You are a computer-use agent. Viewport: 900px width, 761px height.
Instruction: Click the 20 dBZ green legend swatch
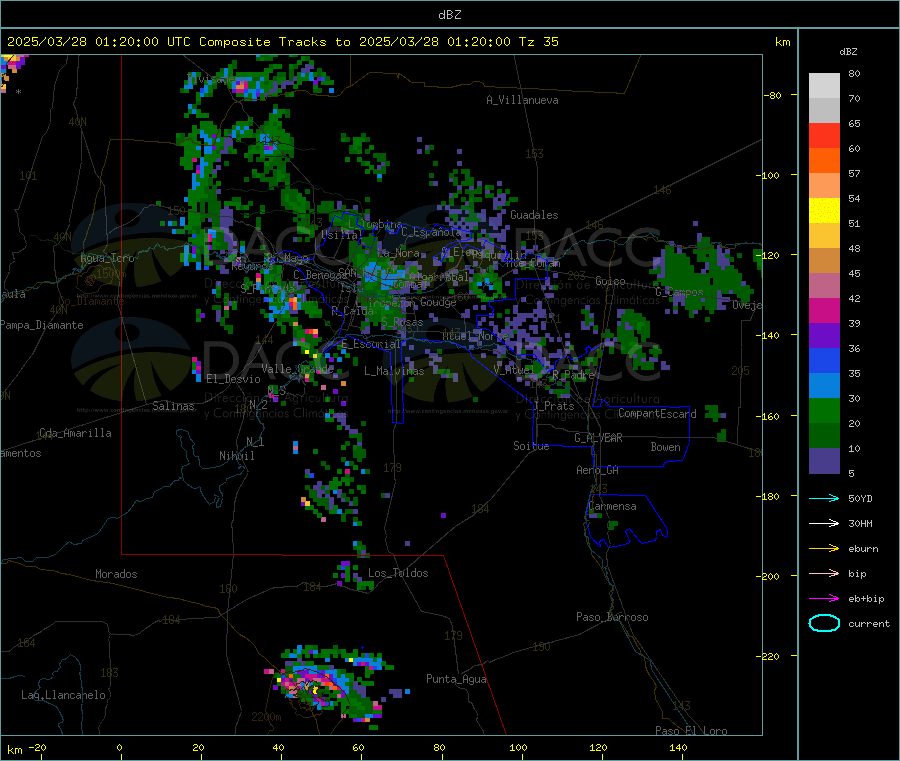824,410
